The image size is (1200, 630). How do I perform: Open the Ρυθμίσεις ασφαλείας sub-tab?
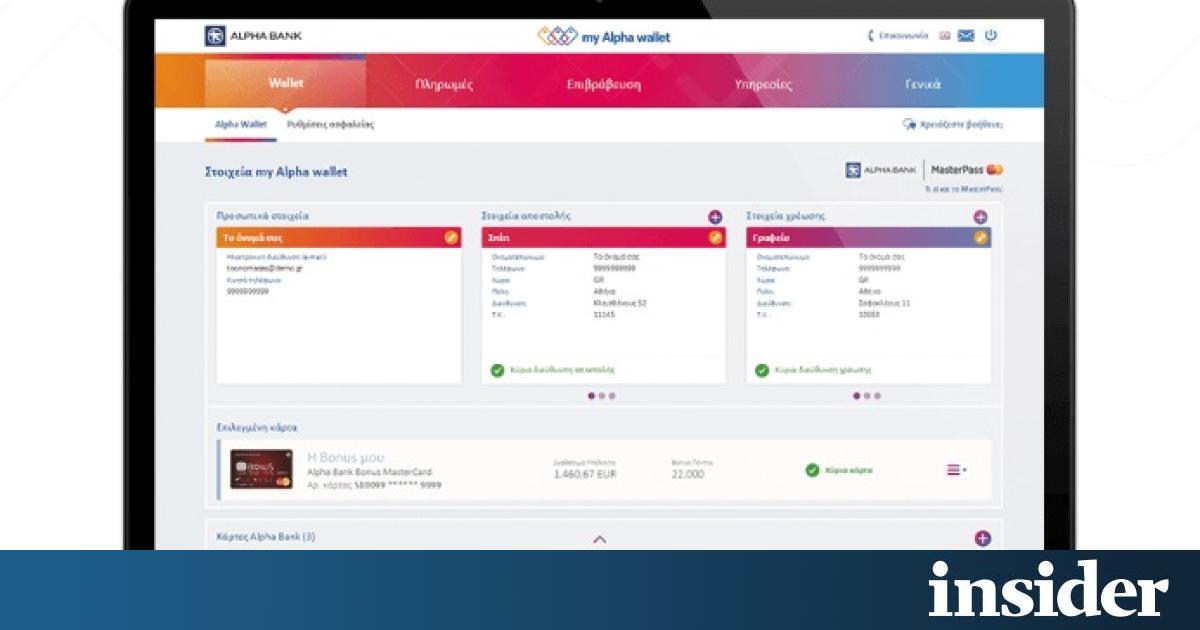330,125
